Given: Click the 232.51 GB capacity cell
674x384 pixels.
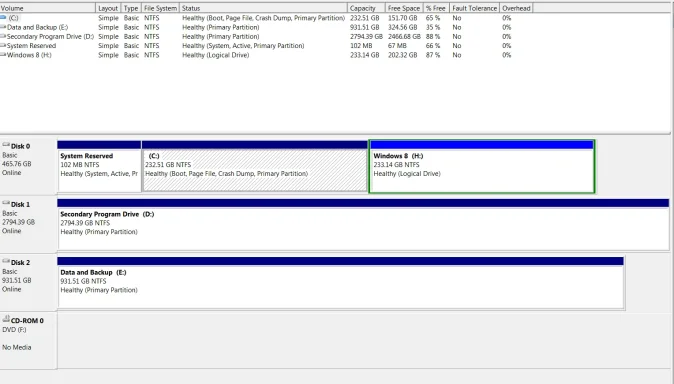Looking at the screenshot, I should [365, 18].
